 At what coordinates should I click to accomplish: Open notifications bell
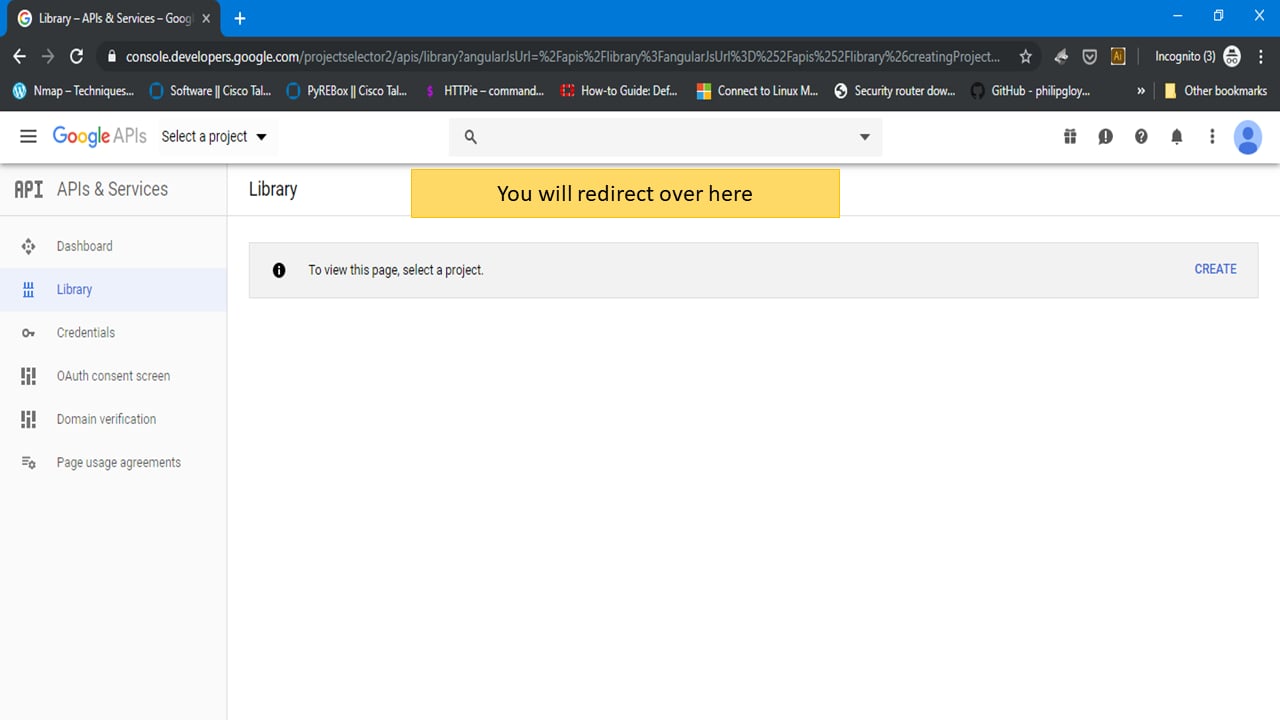pyautogui.click(x=1177, y=136)
